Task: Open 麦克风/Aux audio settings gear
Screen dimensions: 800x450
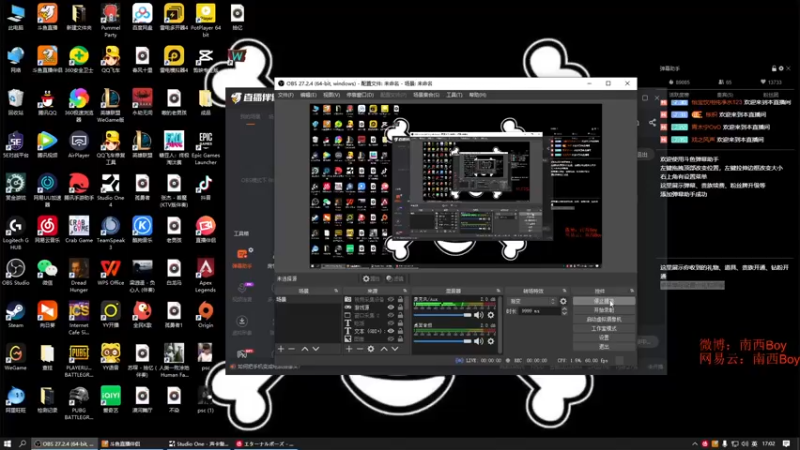Action: (x=491, y=315)
